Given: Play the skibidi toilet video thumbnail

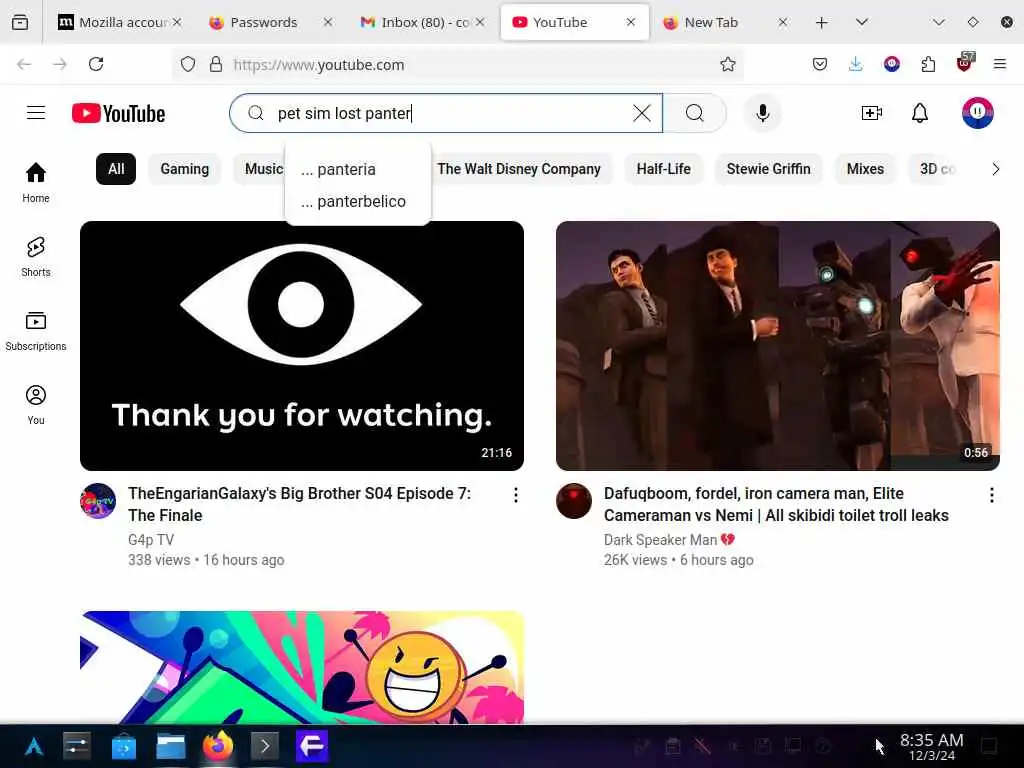Looking at the screenshot, I should (x=778, y=345).
